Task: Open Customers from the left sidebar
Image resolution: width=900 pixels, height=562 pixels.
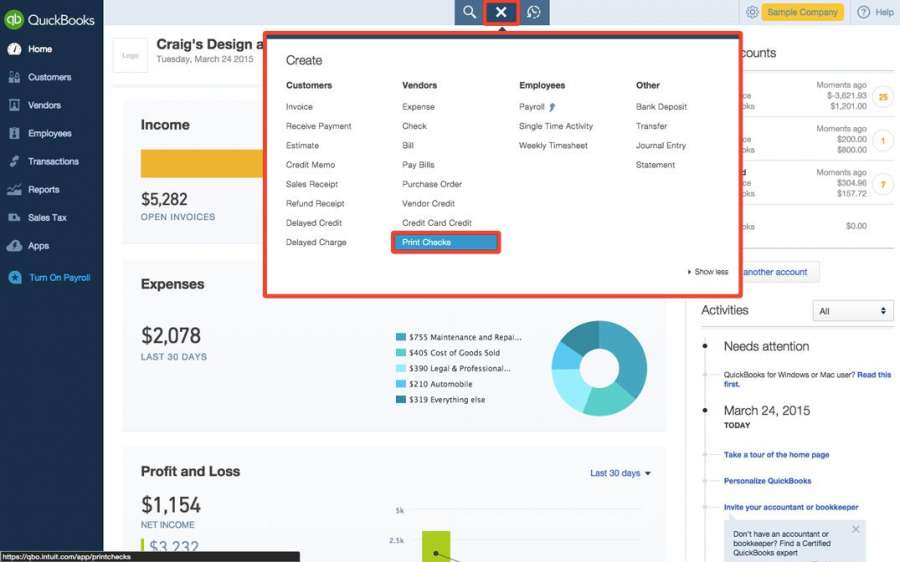Action: (49, 77)
